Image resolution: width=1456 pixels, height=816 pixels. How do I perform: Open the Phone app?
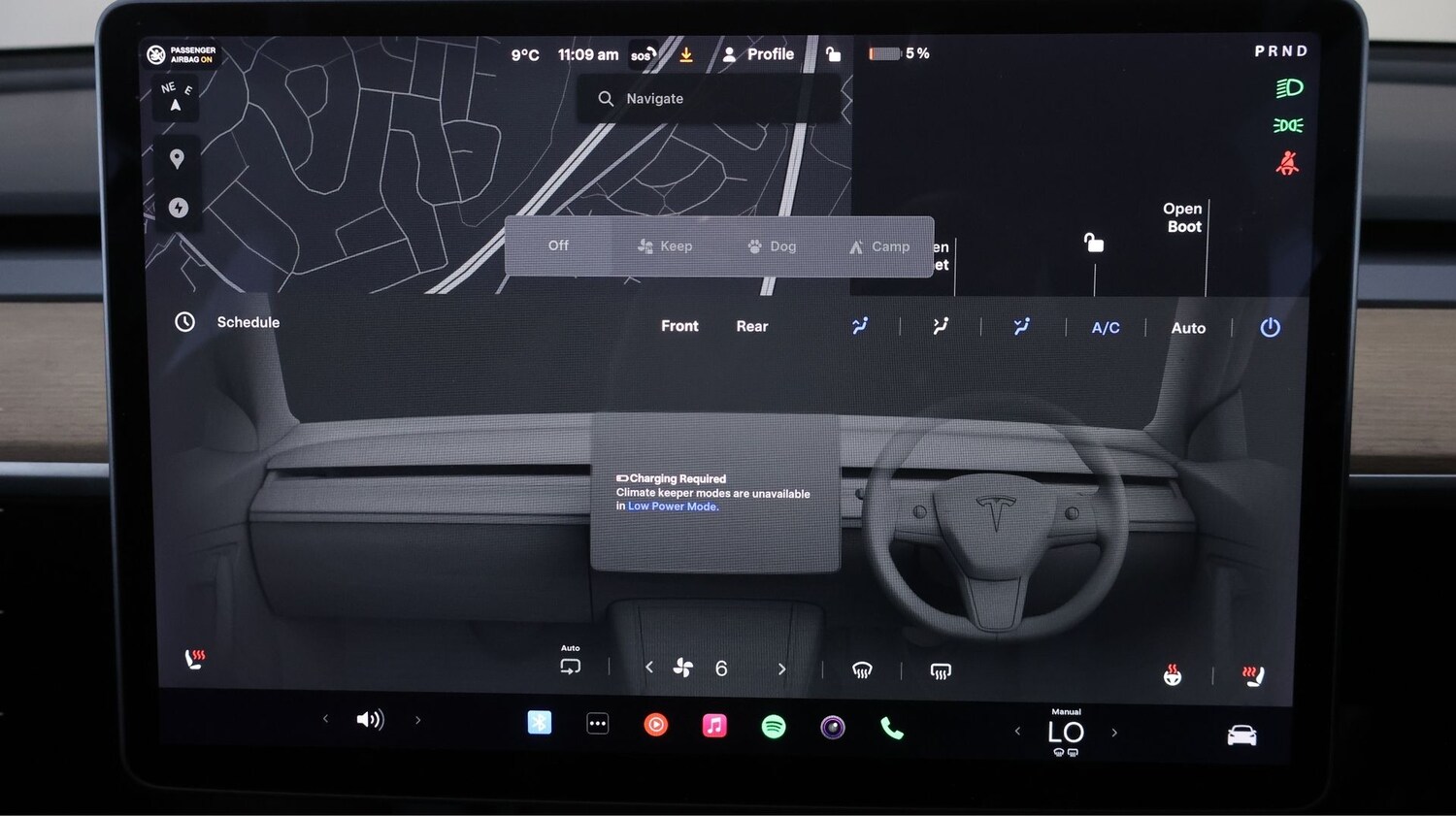pyautogui.click(x=892, y=728)
